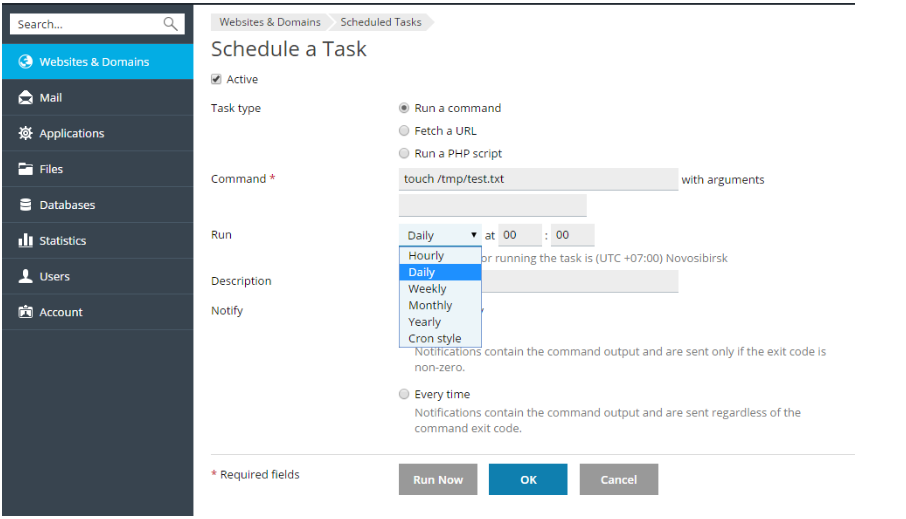Click the Users person icon
The height and width of the screenshot is (519, 906).
pyautogui.click(x=25, y=276)
